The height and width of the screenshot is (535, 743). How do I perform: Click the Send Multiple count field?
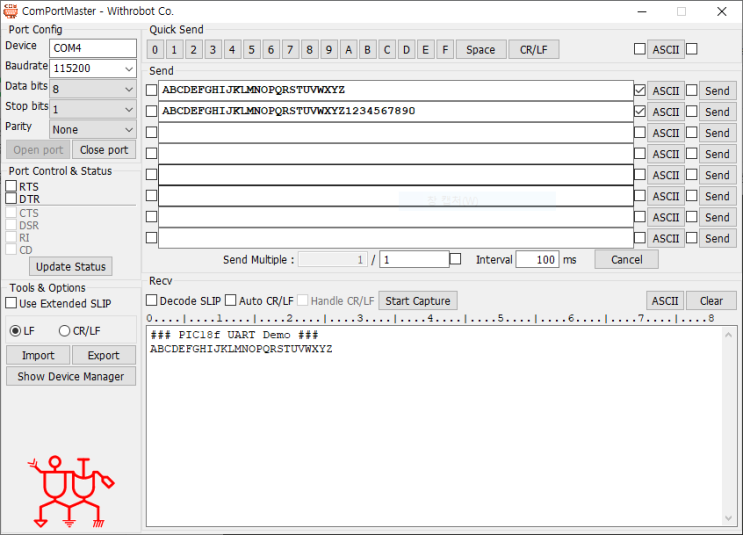(414, 259)
